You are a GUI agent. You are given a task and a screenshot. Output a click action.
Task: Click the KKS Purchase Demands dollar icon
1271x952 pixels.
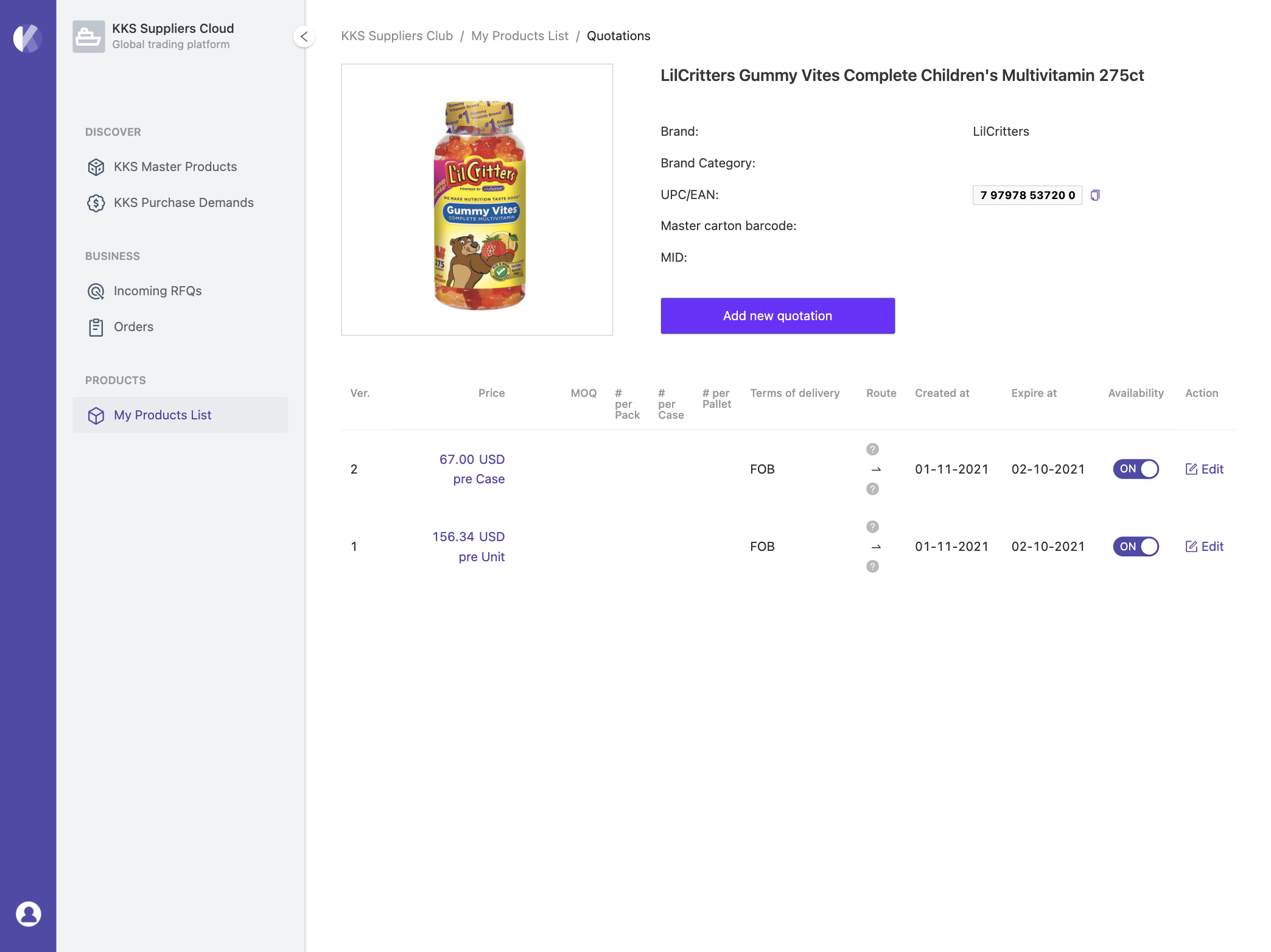tap(96, 203)
